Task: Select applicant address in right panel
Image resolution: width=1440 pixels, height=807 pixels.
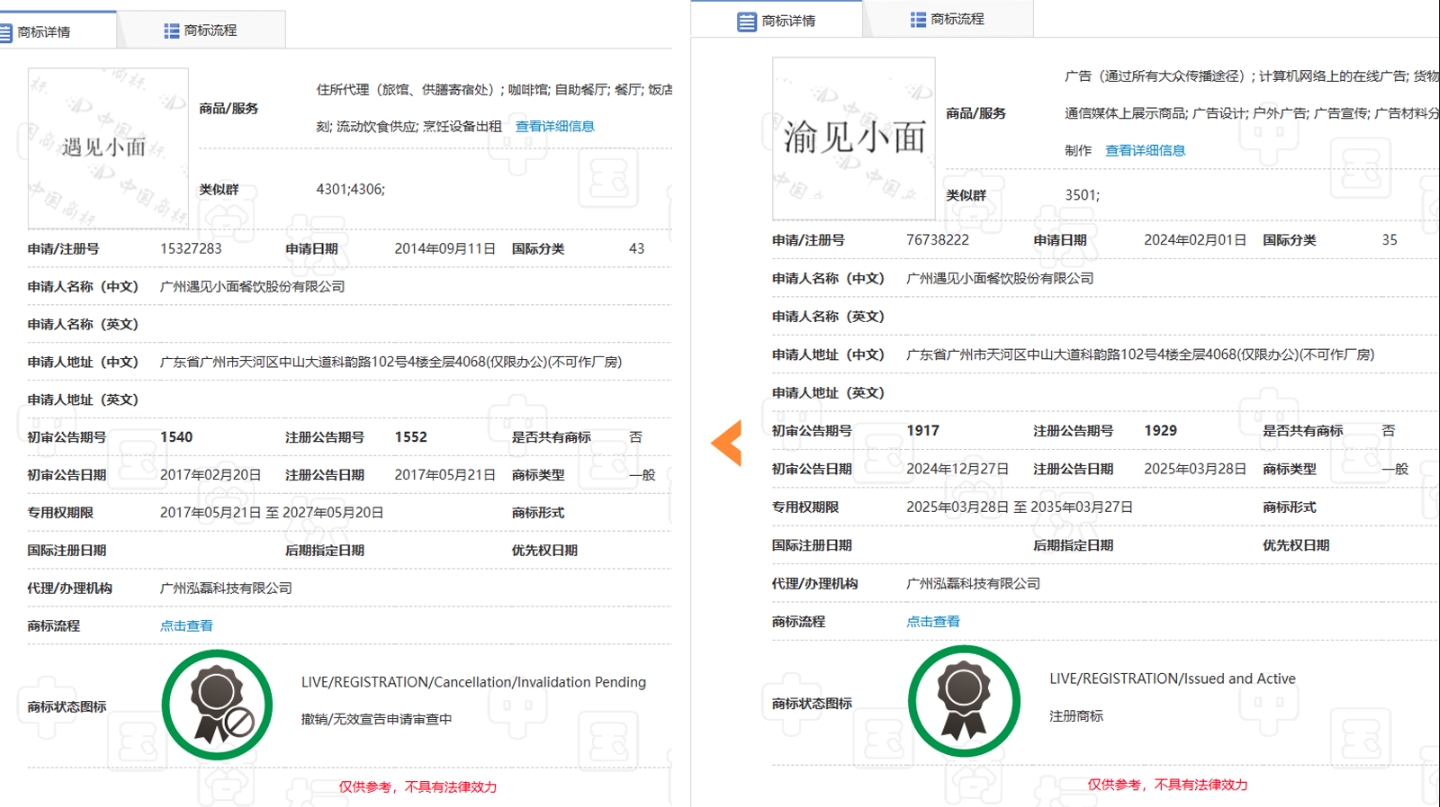Action: pyautogui.click(x=1140, y=354)
